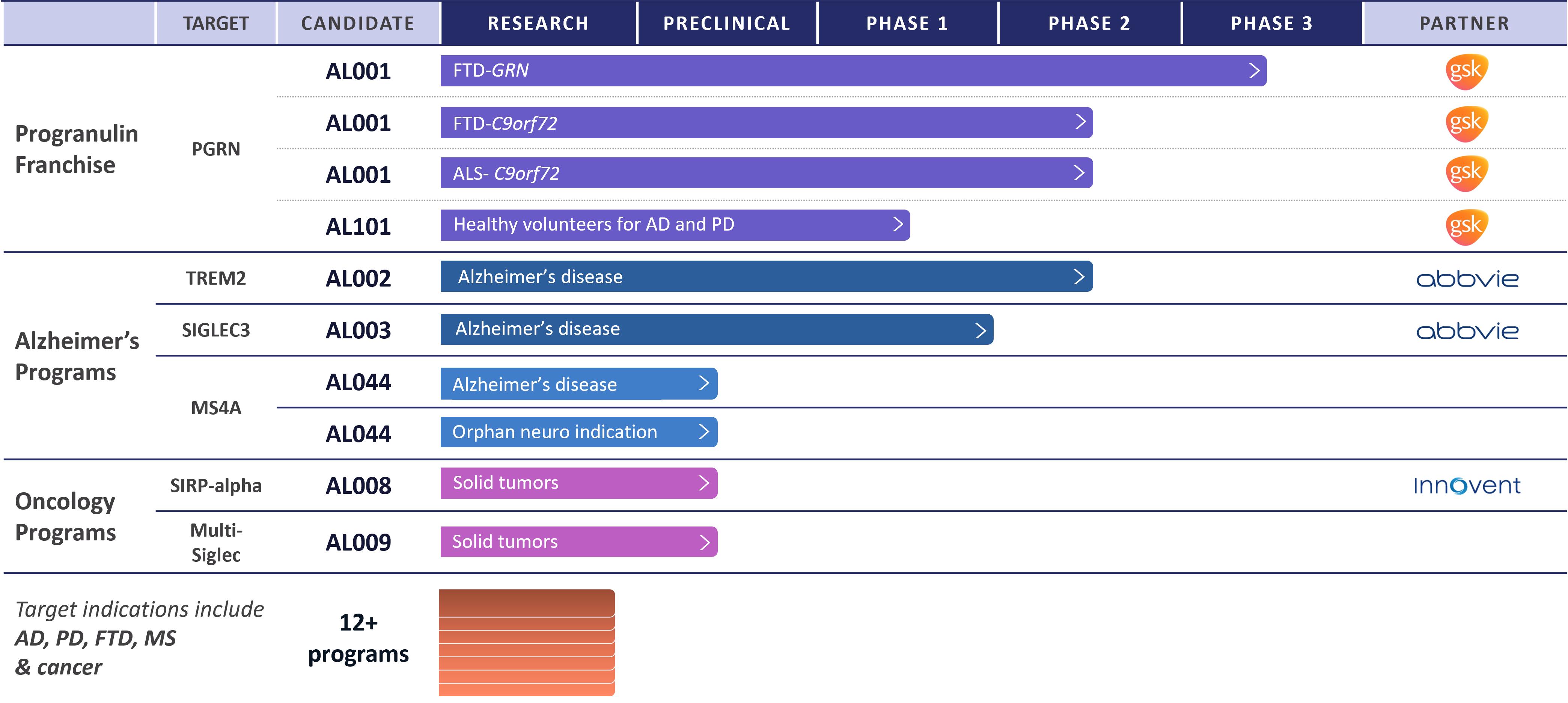Select the PHASE 2 column header

(x=1089, y=23)
